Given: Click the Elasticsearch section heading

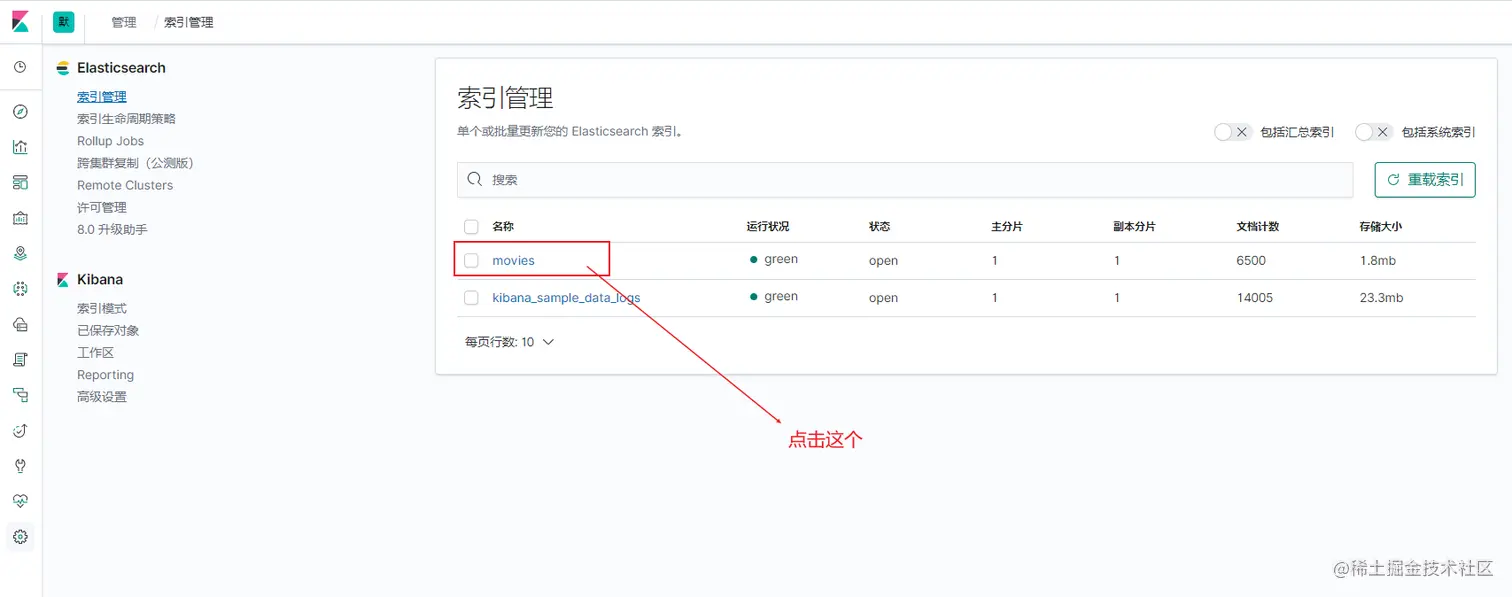Looking at the screenshot, I should click(121, 68).
